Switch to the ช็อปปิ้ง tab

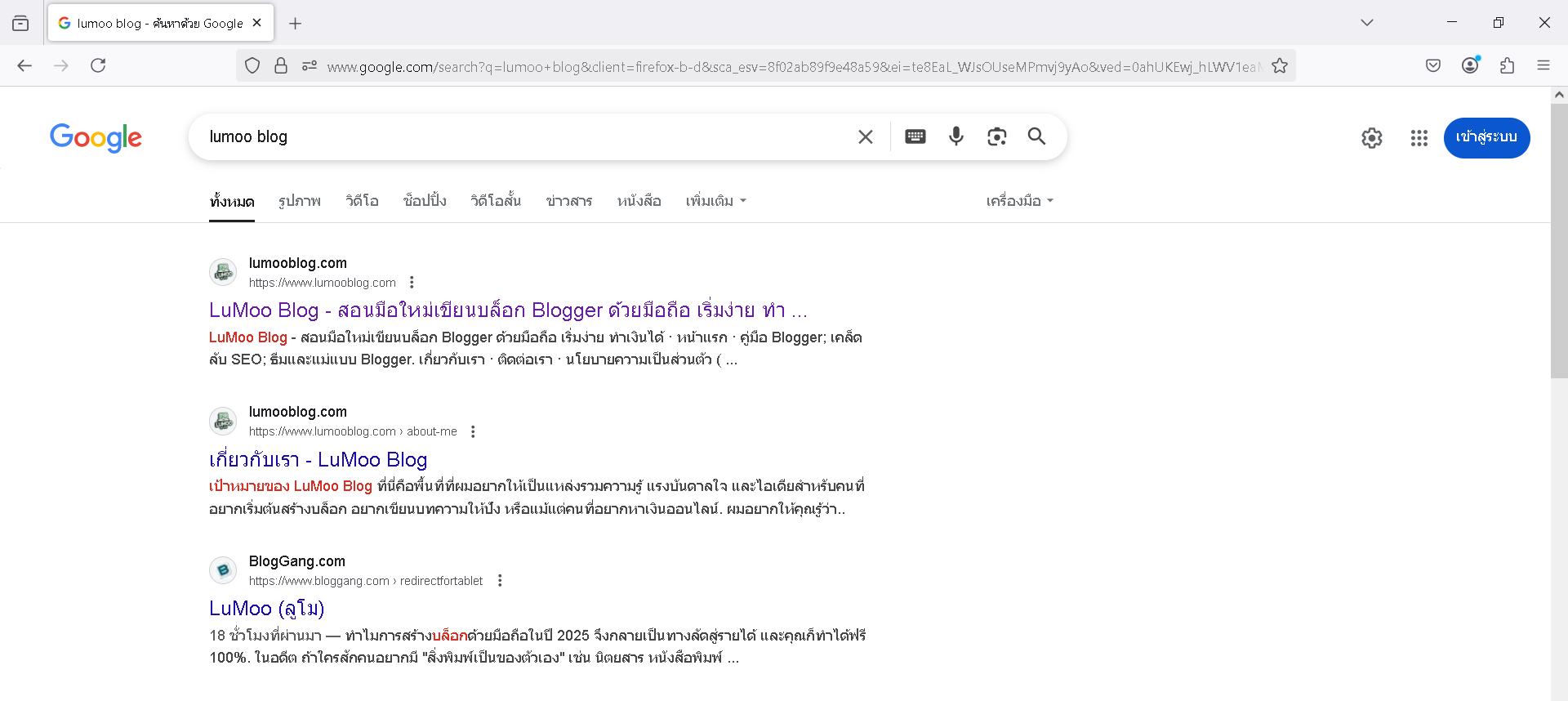click(x=425, y=201)
